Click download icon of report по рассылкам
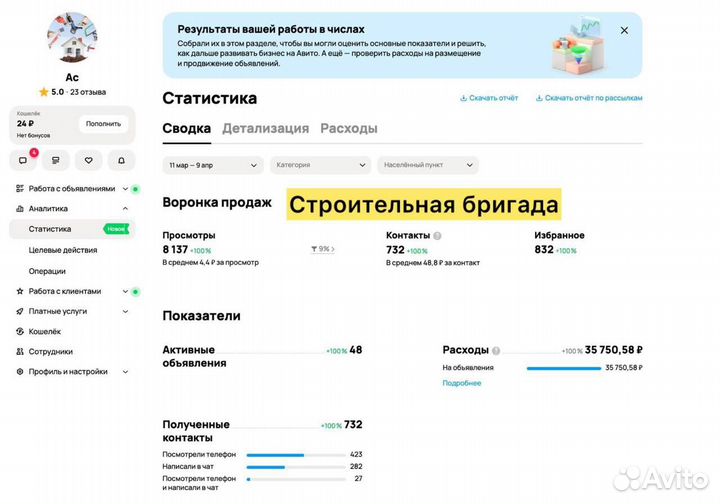This screenshot has width=720, height=504. point(539,98)
